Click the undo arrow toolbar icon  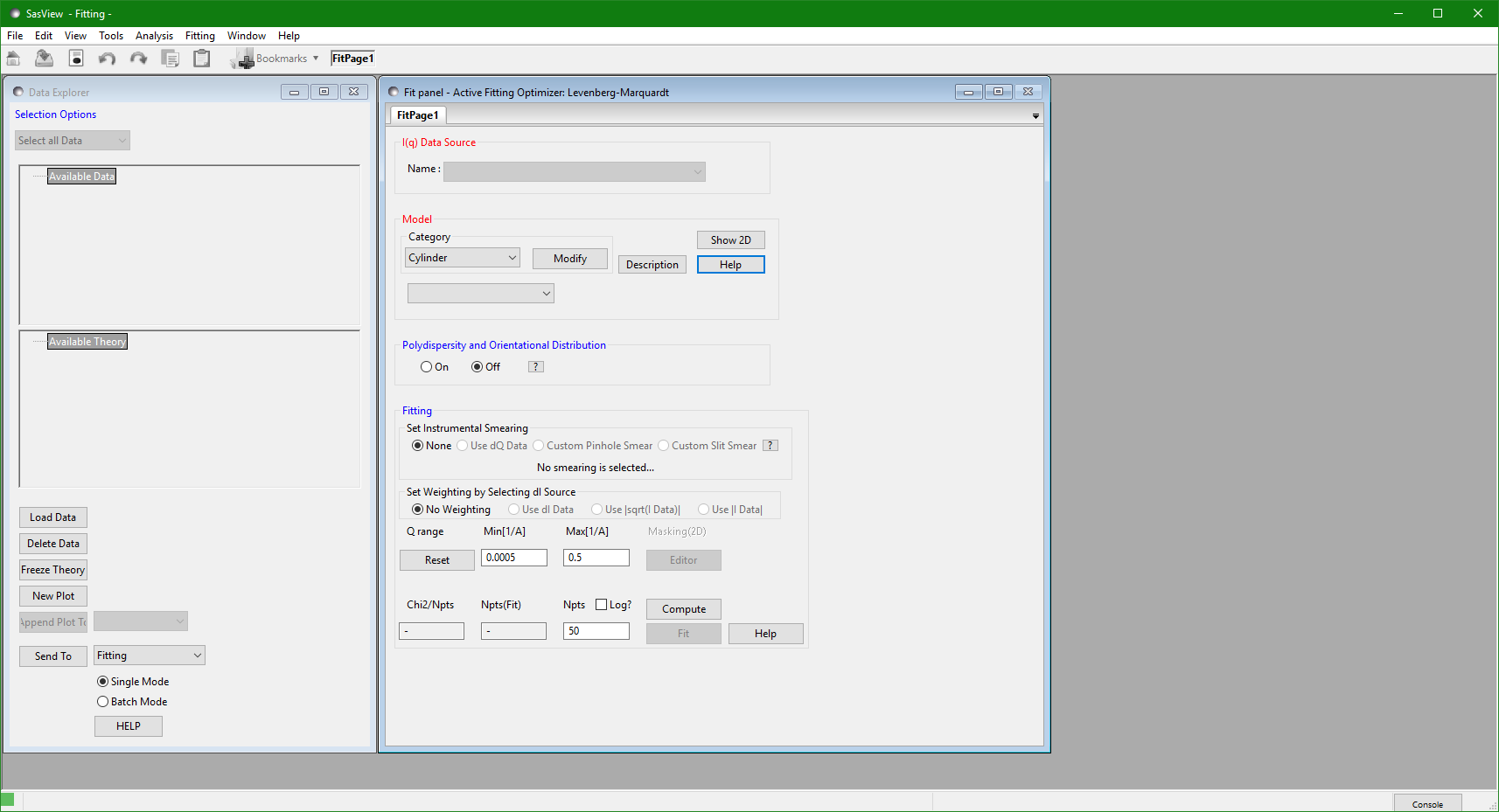click(107, 59)
